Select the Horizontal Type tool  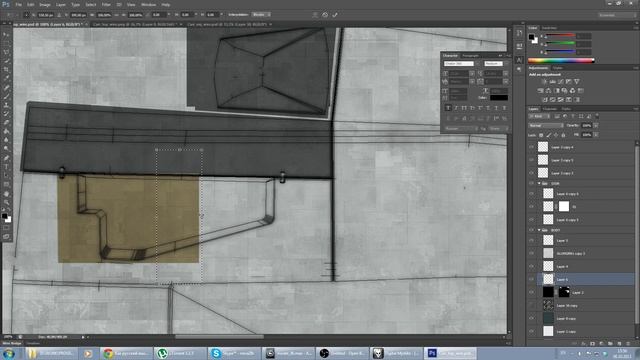[6, 167]
